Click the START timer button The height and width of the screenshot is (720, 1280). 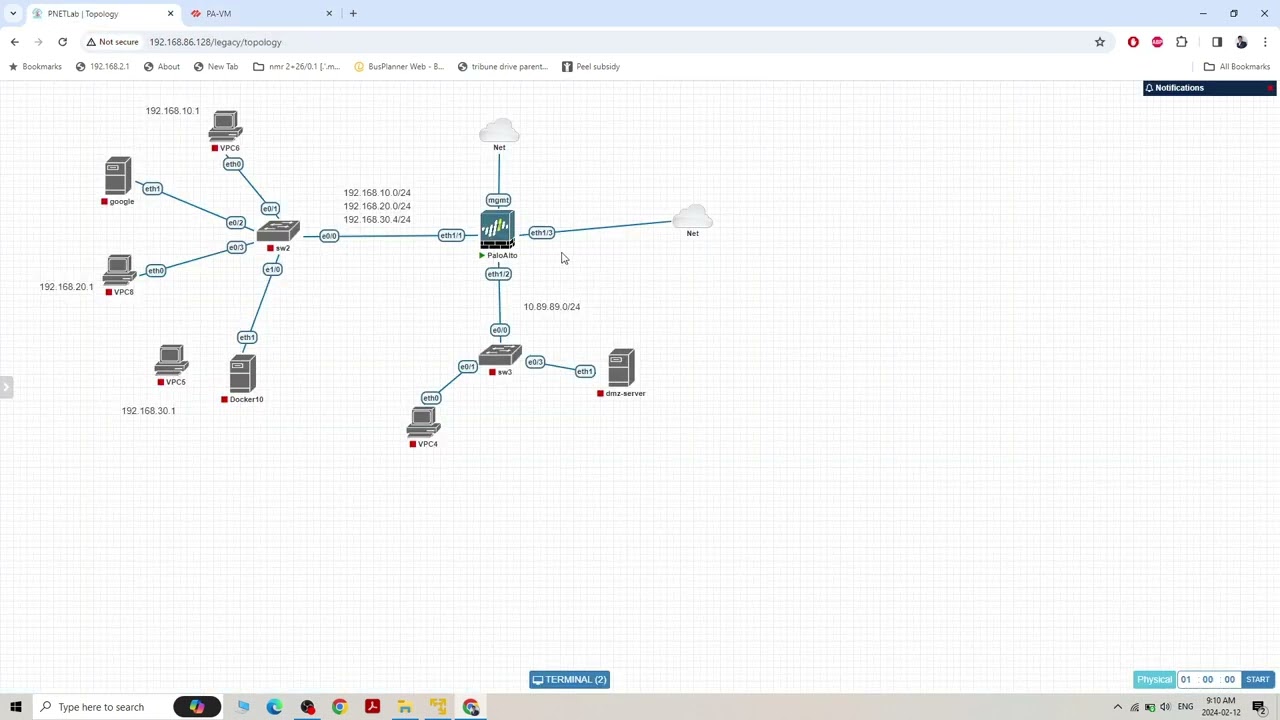1258,680
